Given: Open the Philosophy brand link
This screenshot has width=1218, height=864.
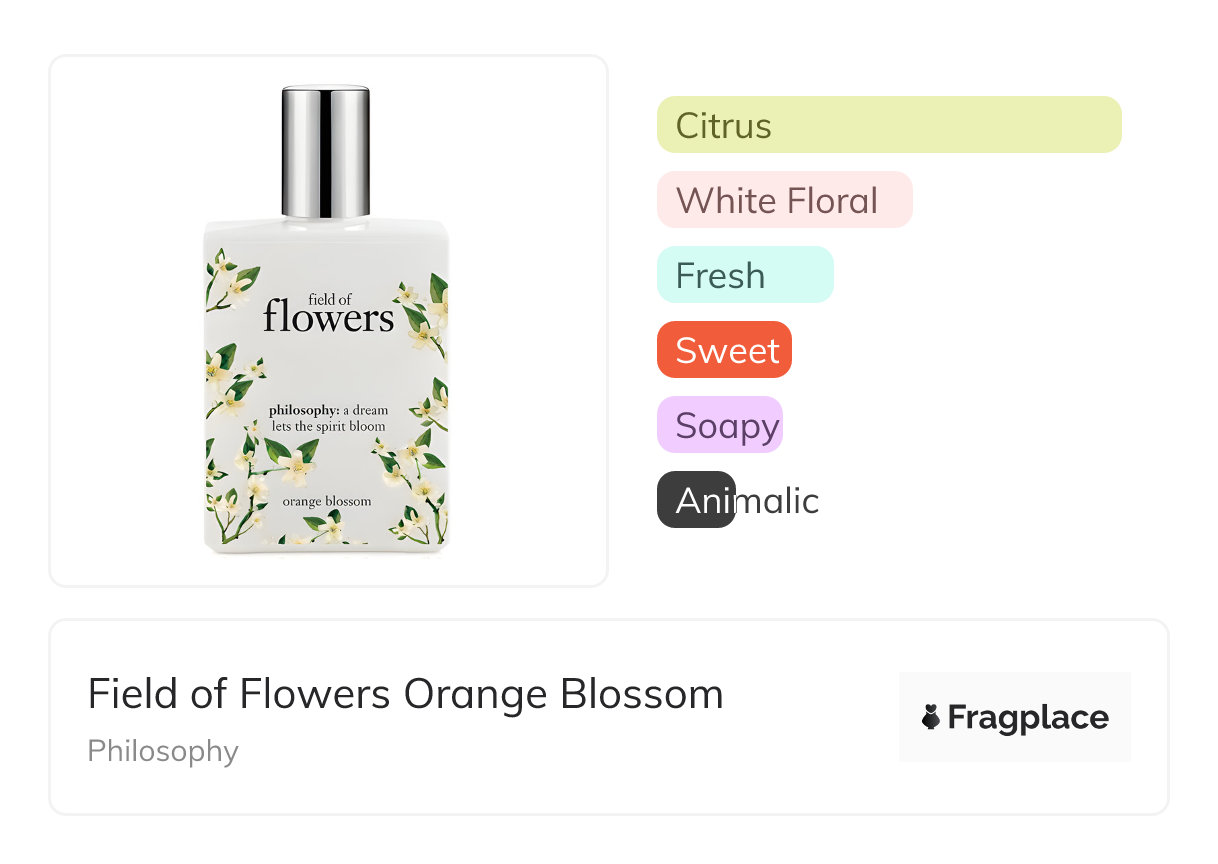Looking at the screenshot, I should pos(163,751).
